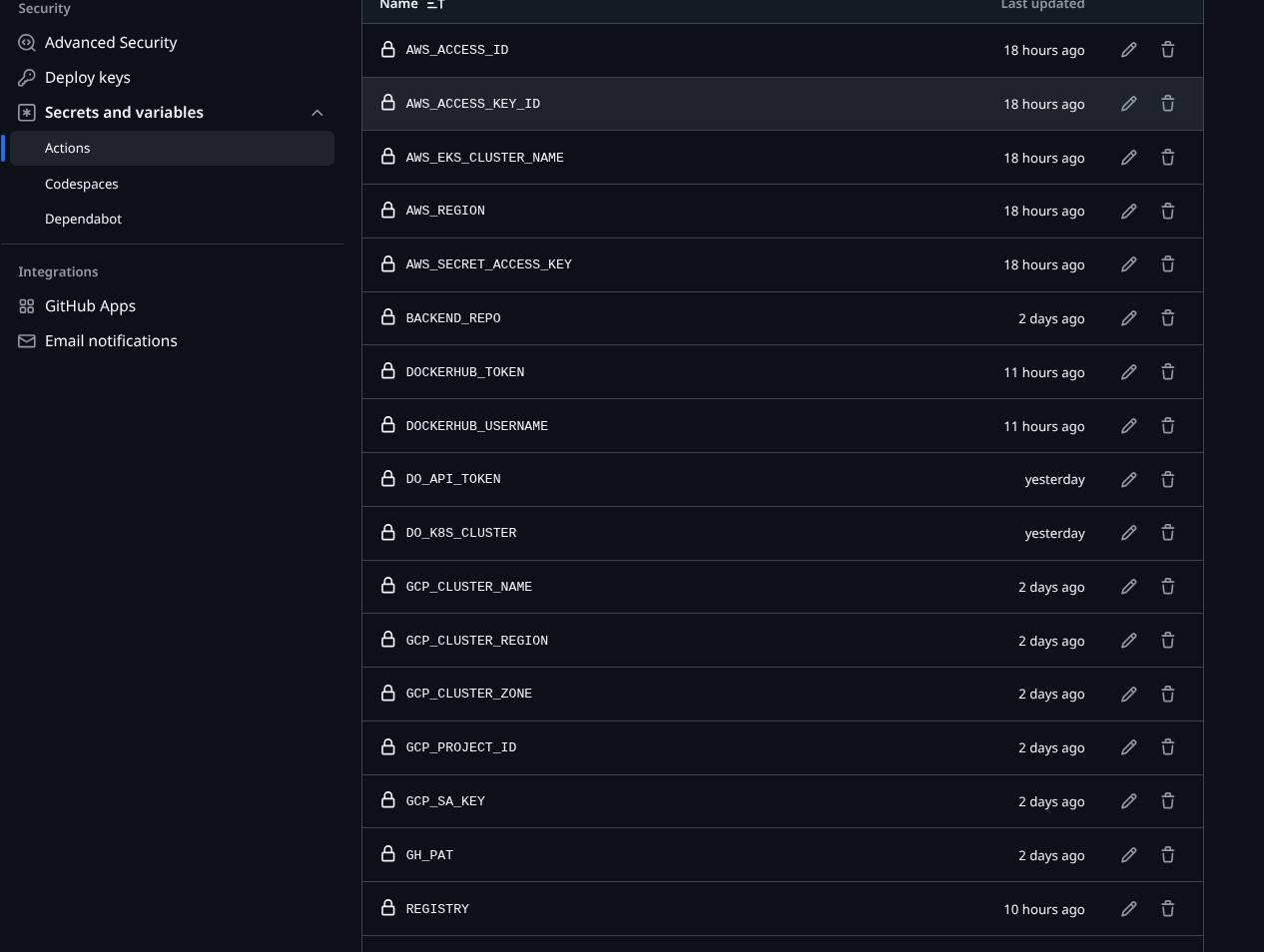This screenshot has width=1264, height=952.
Task: Click the Deploy keys key icon
Action: [27, 77]
